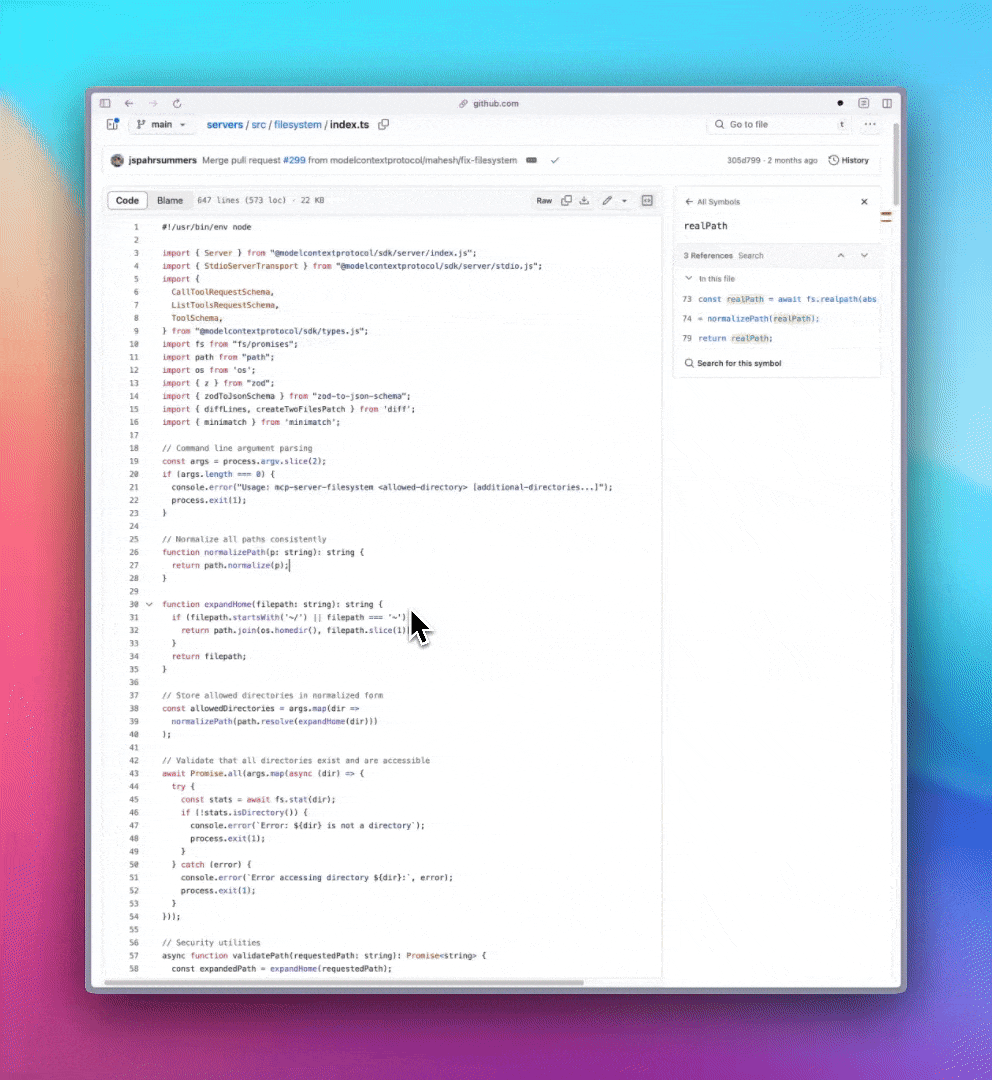Jump to next realPath reference
992x1080 pixels.
click(x=864, y=256)
